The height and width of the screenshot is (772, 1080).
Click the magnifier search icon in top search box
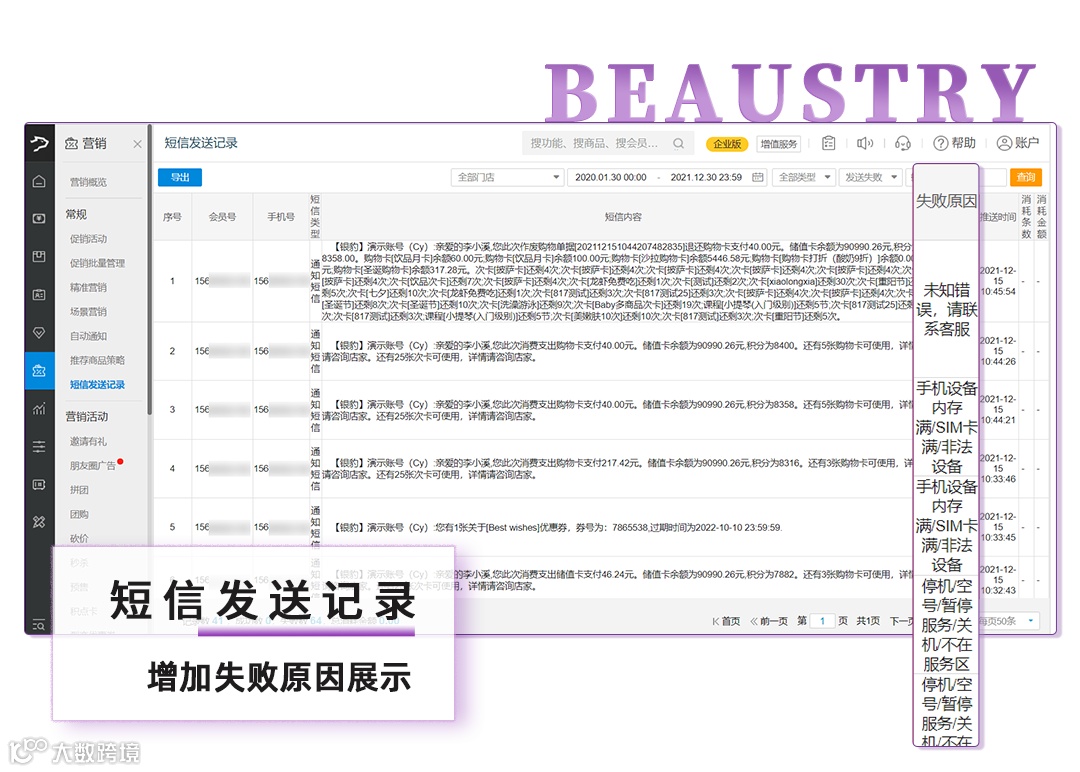click(x=678, y=143)
